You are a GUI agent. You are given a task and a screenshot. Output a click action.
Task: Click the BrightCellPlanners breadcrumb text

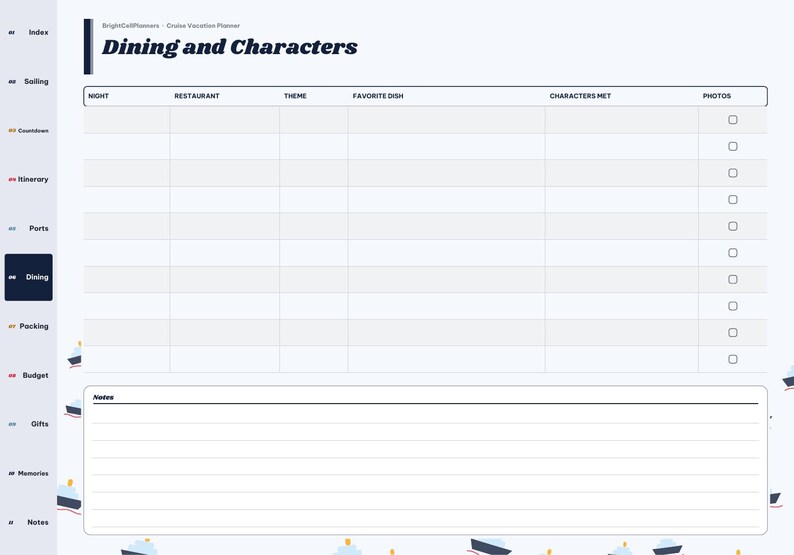[131, 26]
